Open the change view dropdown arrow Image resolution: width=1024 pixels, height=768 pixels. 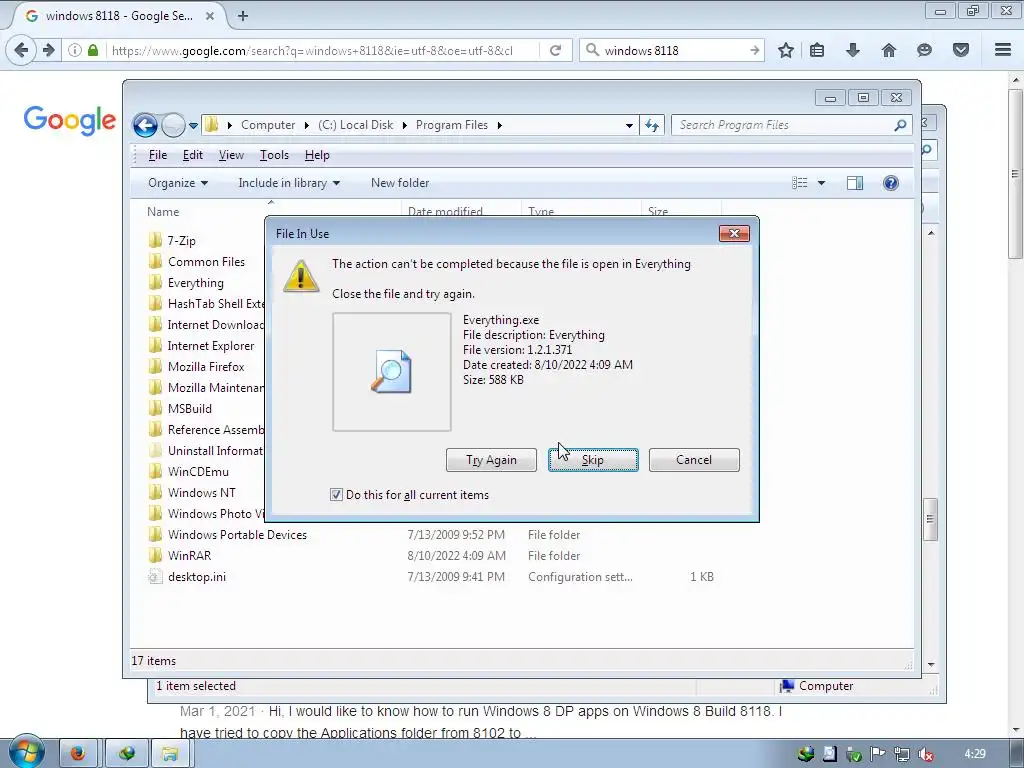tap(822, 184)
